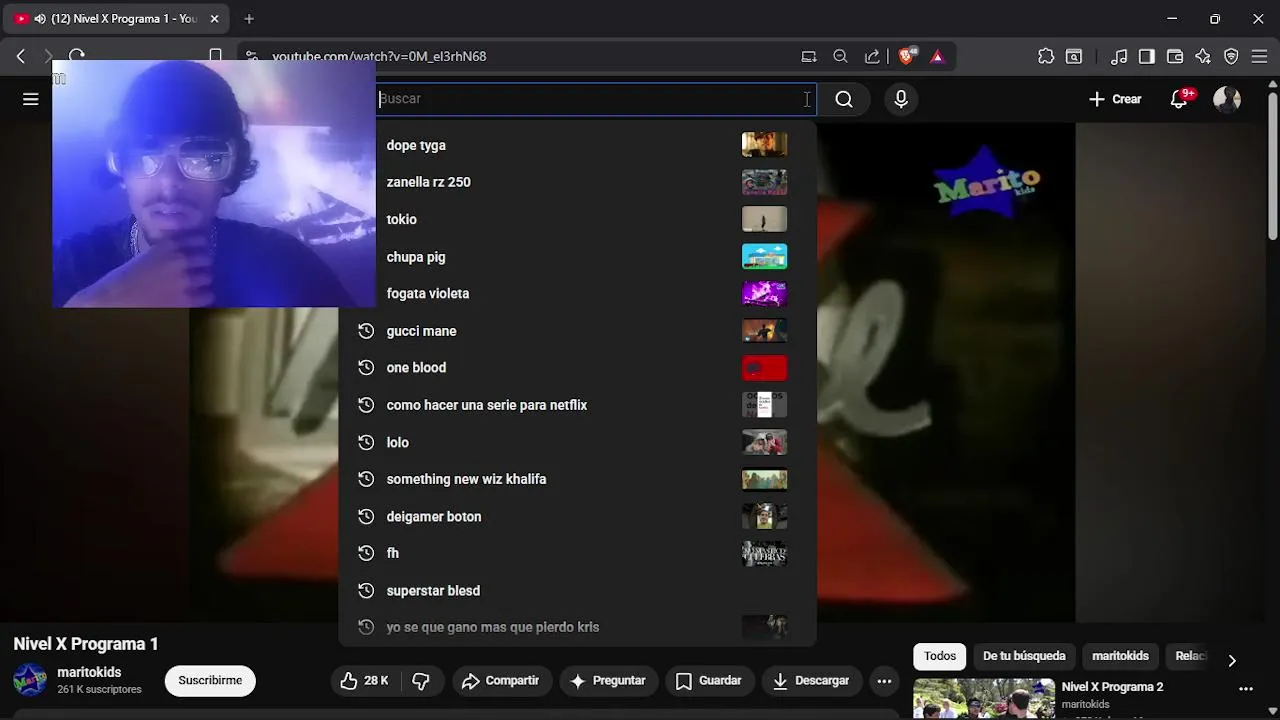Show more filter chips with right arrow

[1232, 660]
